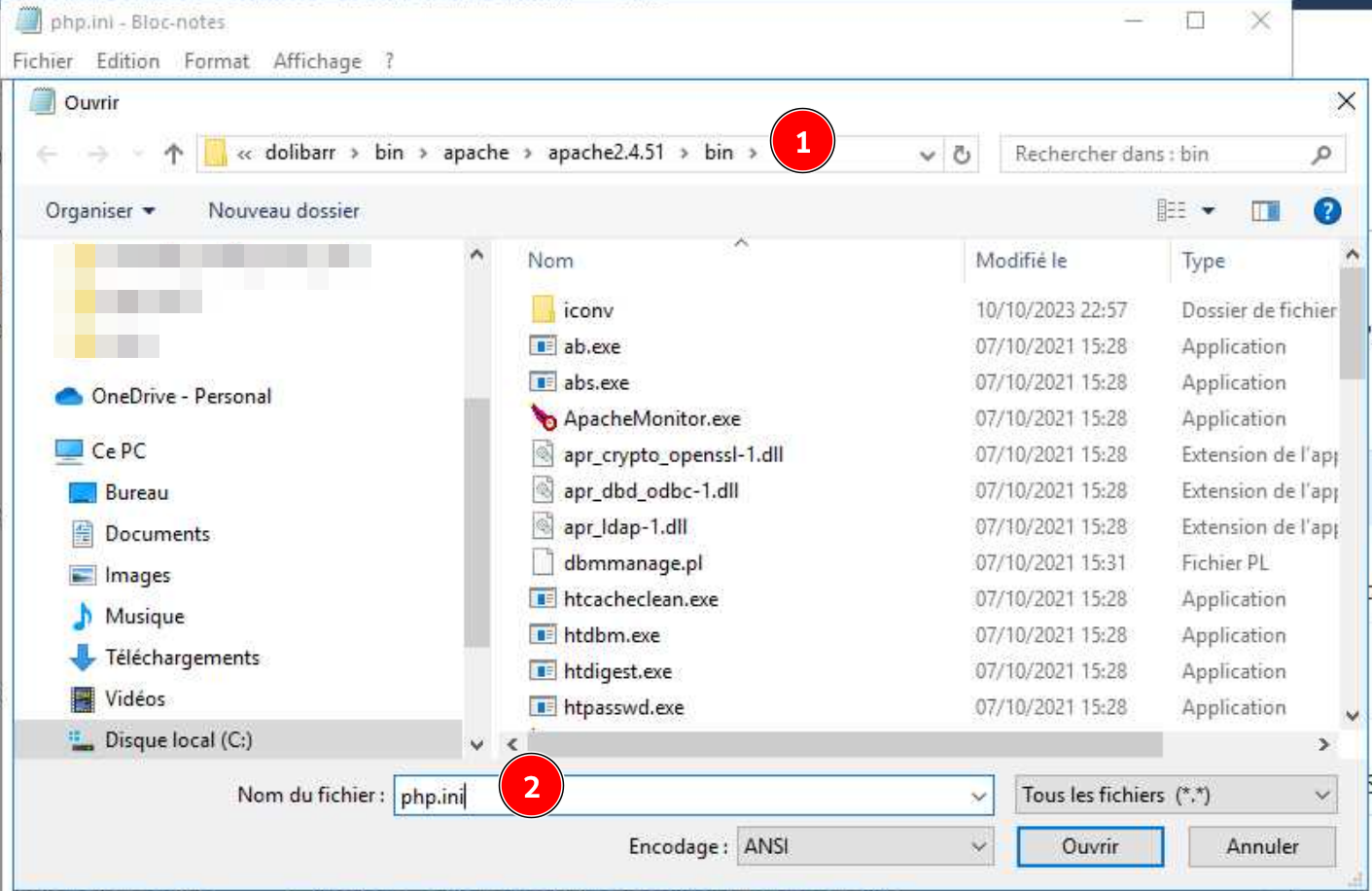Select the file htdbm.exe

pyautogui.click(x=612, y=635)
